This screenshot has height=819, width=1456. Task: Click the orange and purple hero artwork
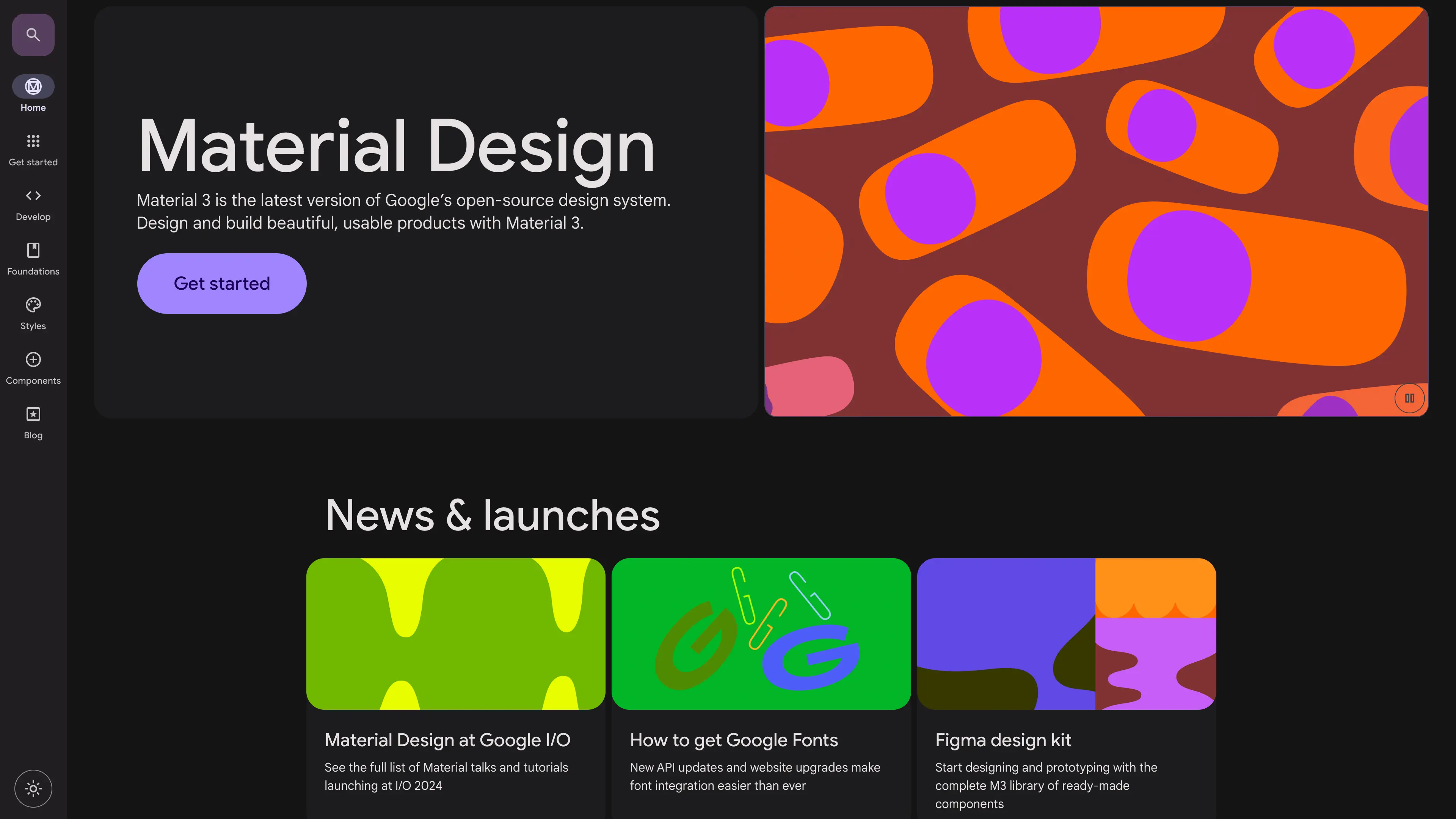[x=1096, y=212]
